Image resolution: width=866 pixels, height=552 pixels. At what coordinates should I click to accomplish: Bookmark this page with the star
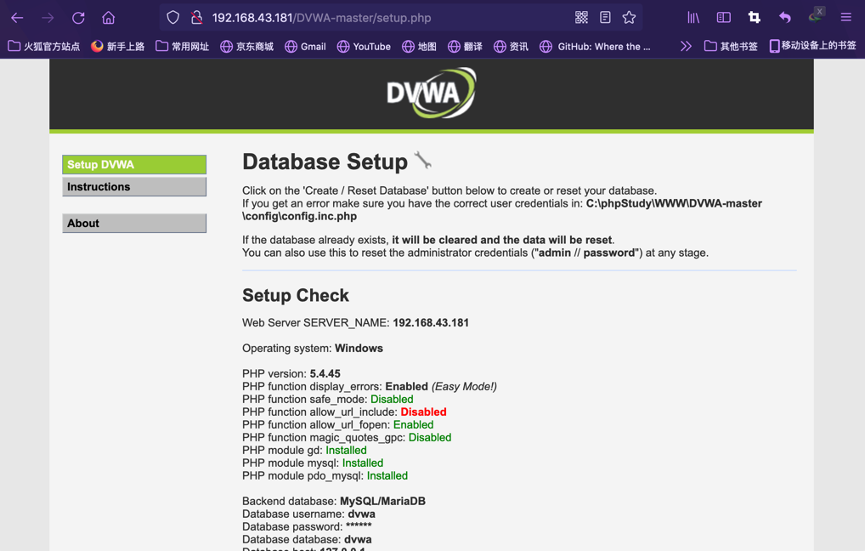(629, 18)
